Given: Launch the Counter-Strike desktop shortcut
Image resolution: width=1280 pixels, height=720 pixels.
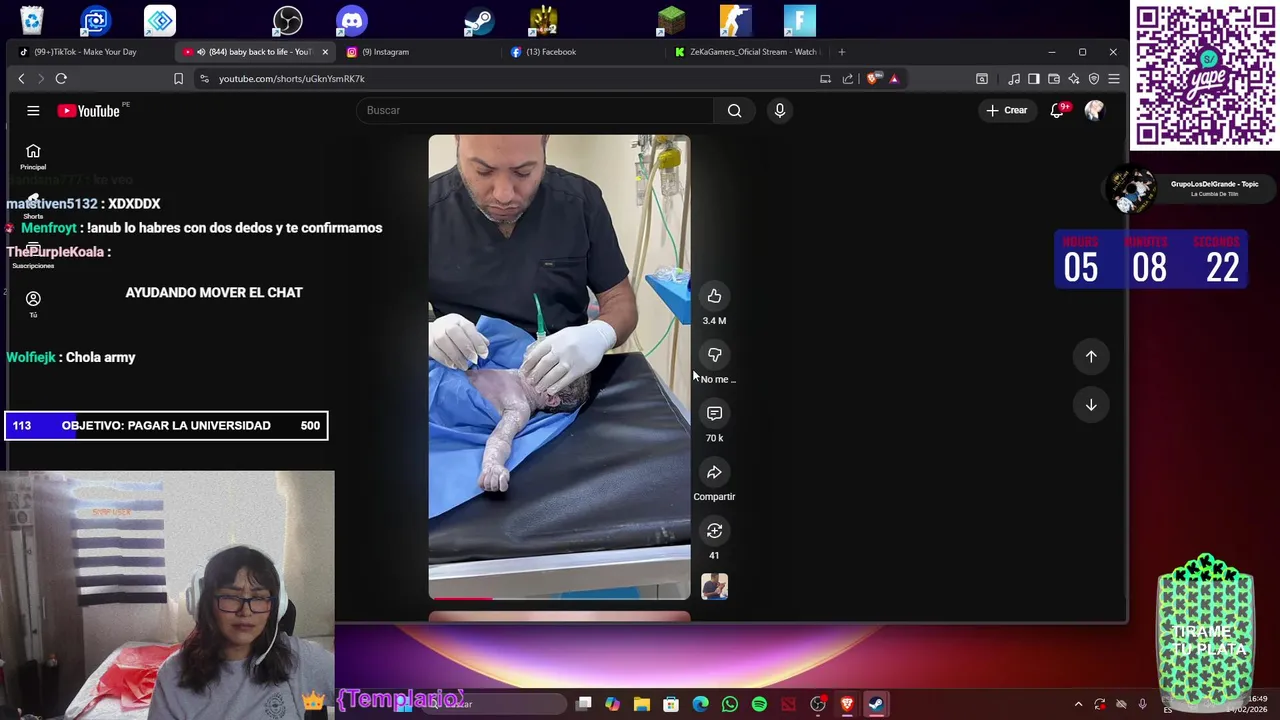Looking at the screenshot, I should (735, 20).
